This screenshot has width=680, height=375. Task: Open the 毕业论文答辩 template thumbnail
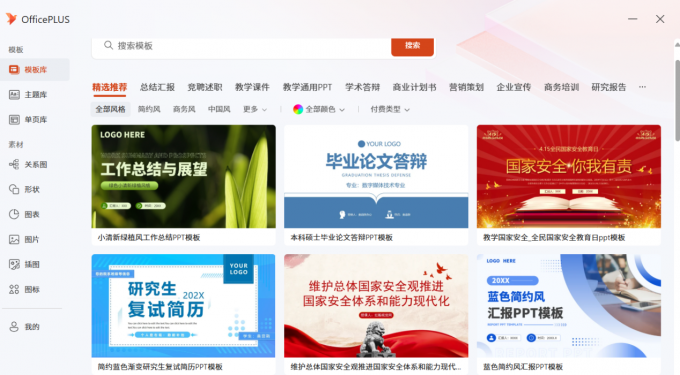(x=376, y=176)
